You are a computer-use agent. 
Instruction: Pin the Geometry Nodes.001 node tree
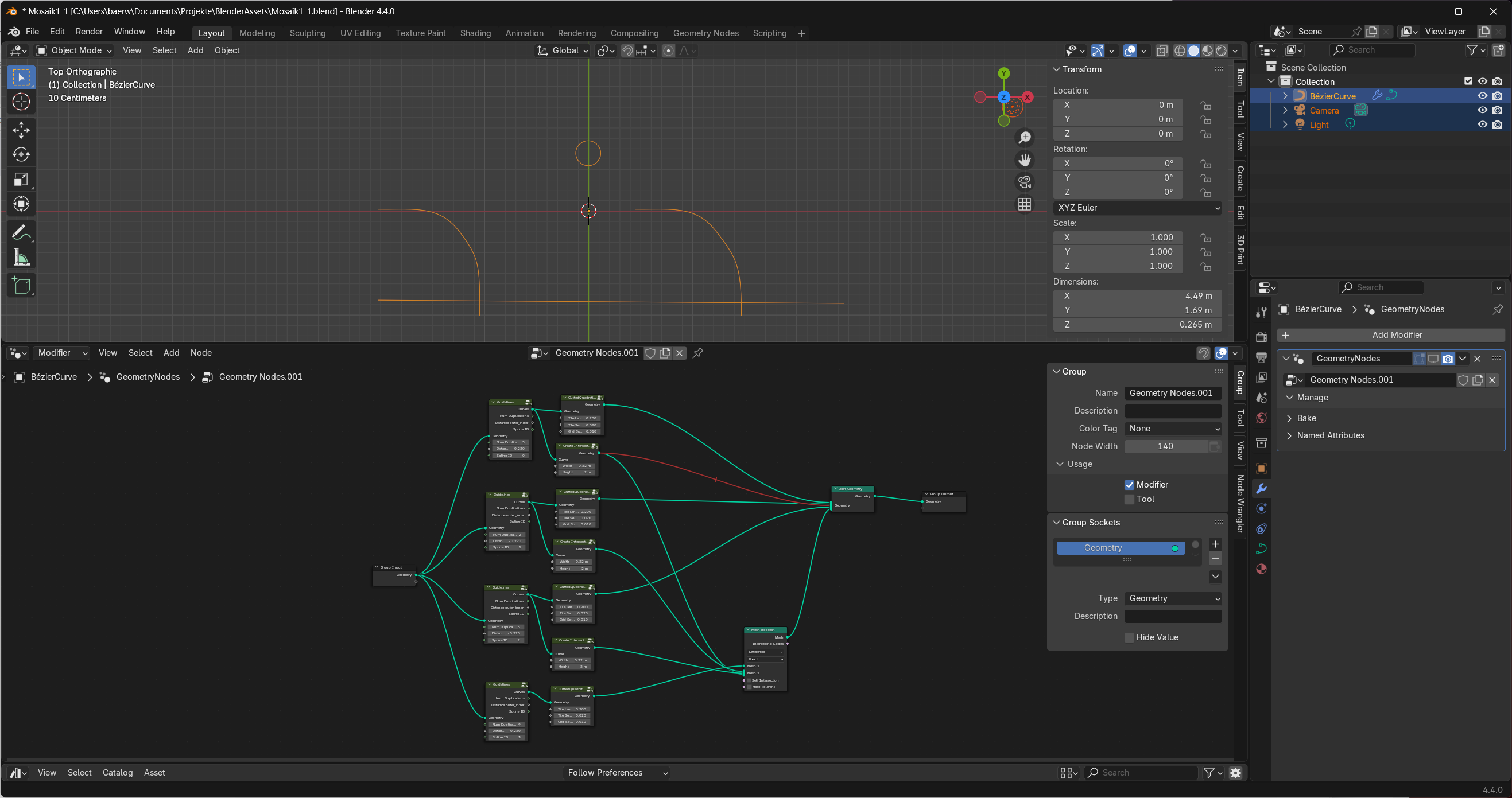(x=698, y=353)
